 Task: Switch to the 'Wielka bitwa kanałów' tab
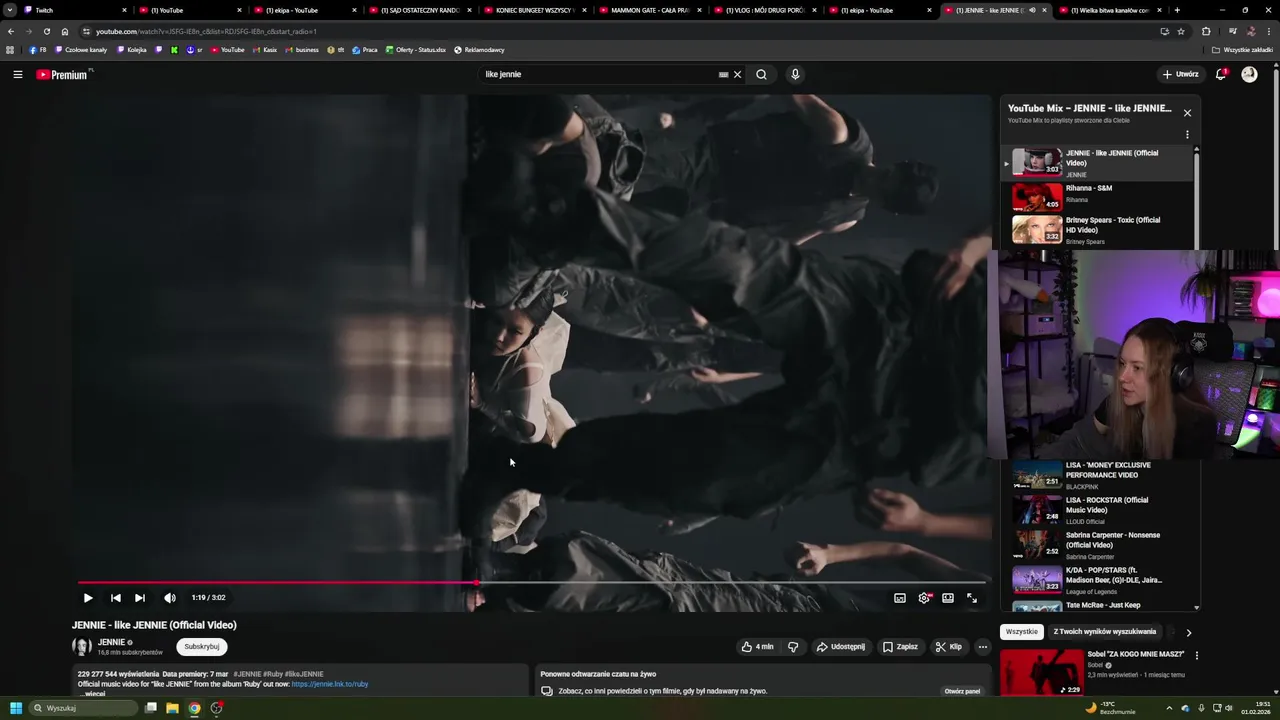click(1108, 10)
